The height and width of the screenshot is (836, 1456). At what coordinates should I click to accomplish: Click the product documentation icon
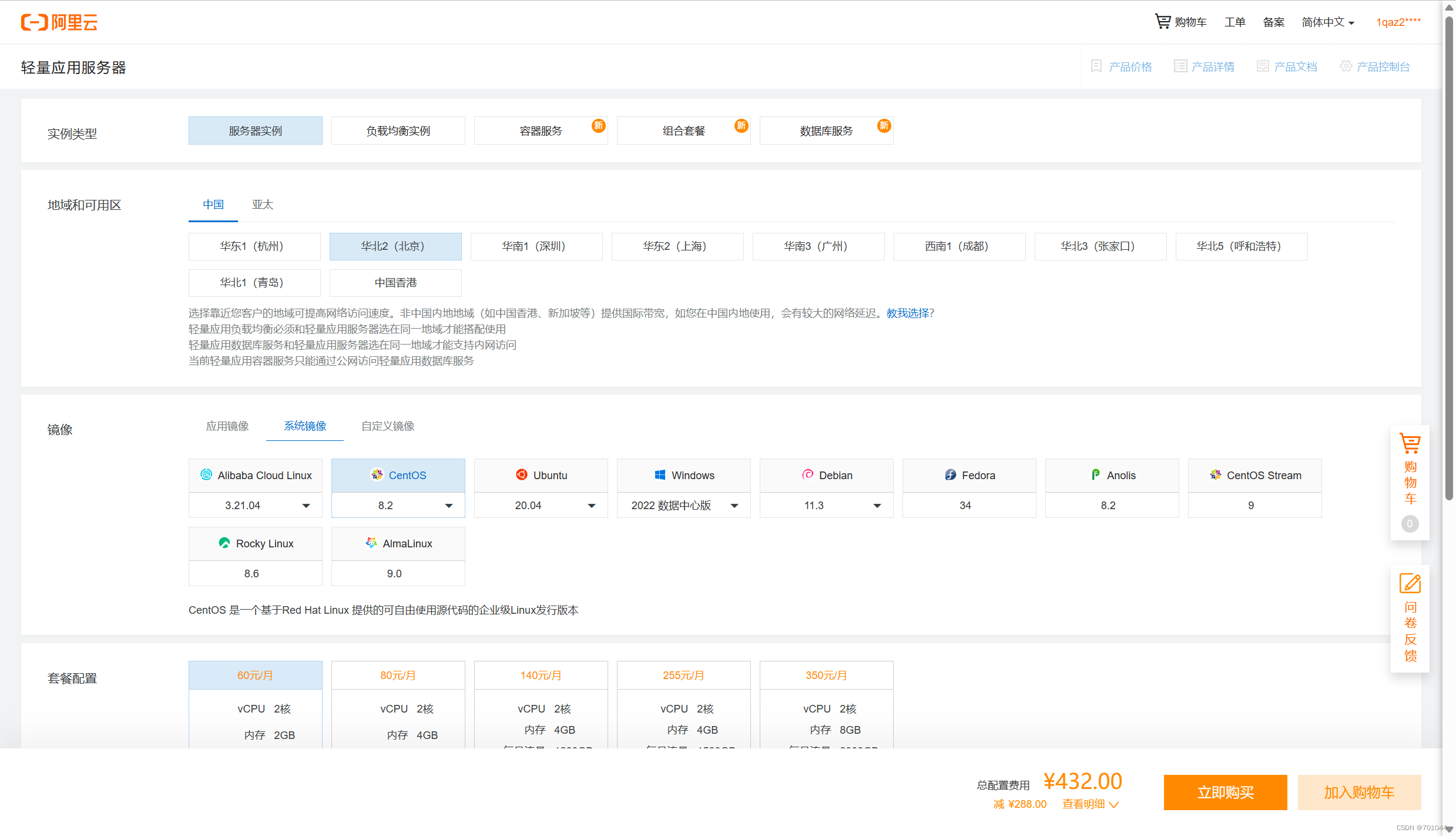pyautogui.click(x=1262, y=66)
